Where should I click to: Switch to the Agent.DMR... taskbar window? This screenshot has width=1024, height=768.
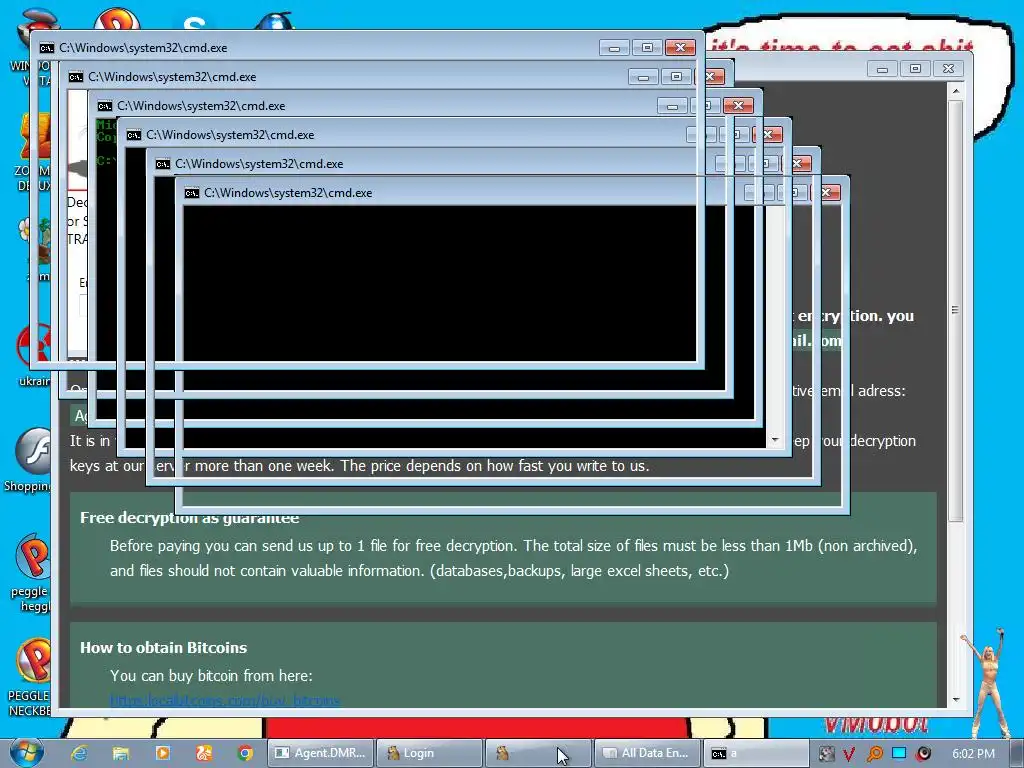pos(320,753)
